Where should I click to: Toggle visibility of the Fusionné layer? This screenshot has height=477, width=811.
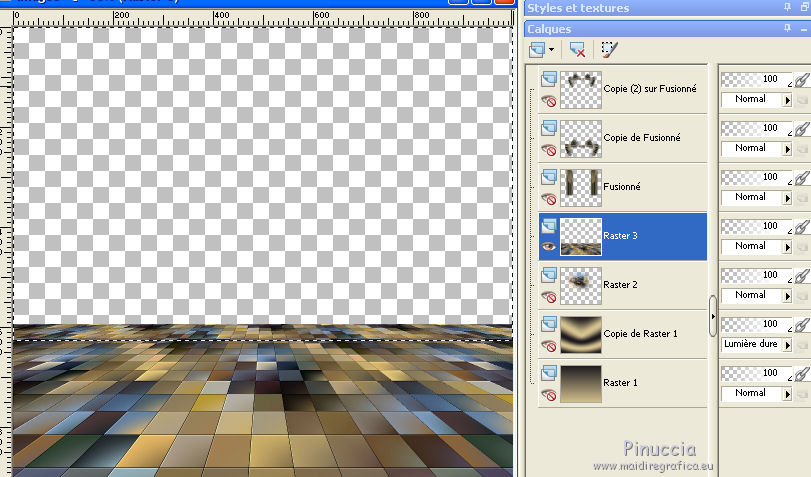coord(548,199)
